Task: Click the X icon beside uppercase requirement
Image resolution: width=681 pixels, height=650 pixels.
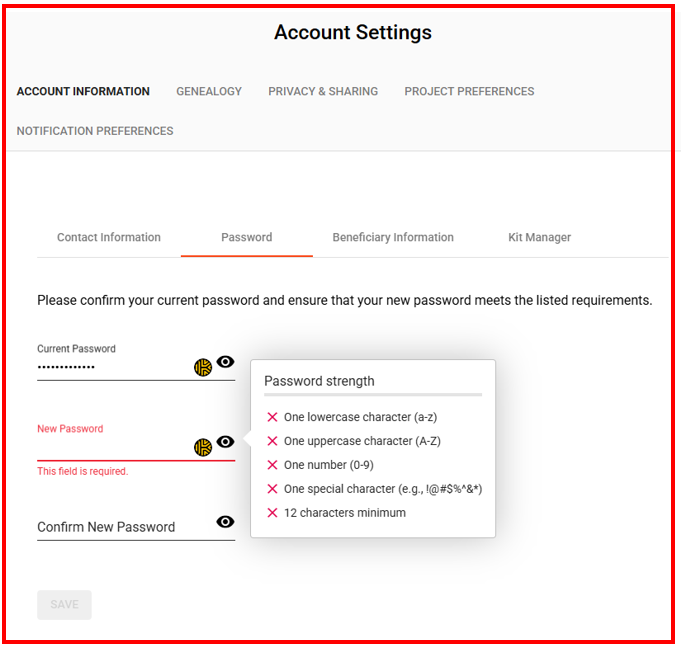Action: 272,441
